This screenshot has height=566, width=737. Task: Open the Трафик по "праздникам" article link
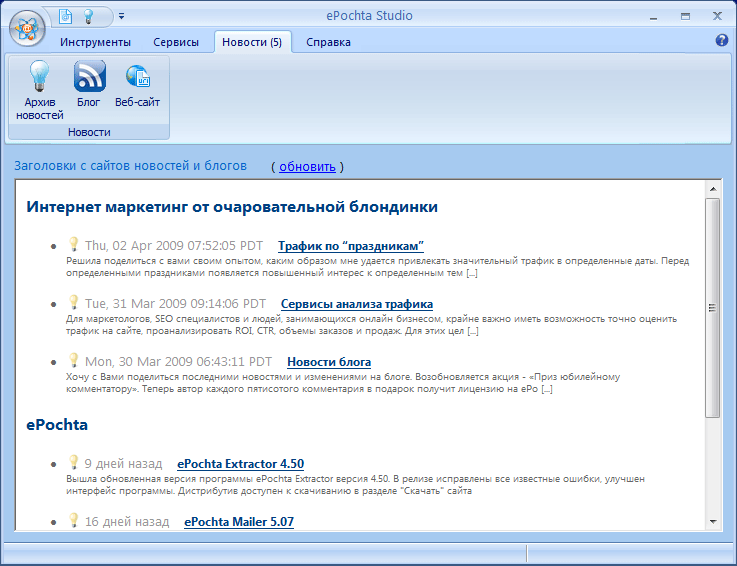click(351, 246)
